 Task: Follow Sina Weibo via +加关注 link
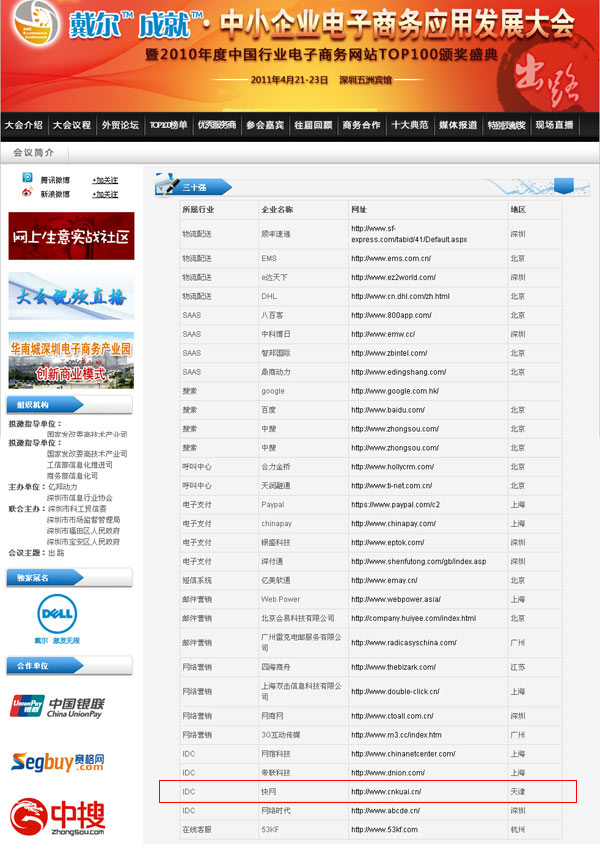point(105,194)
